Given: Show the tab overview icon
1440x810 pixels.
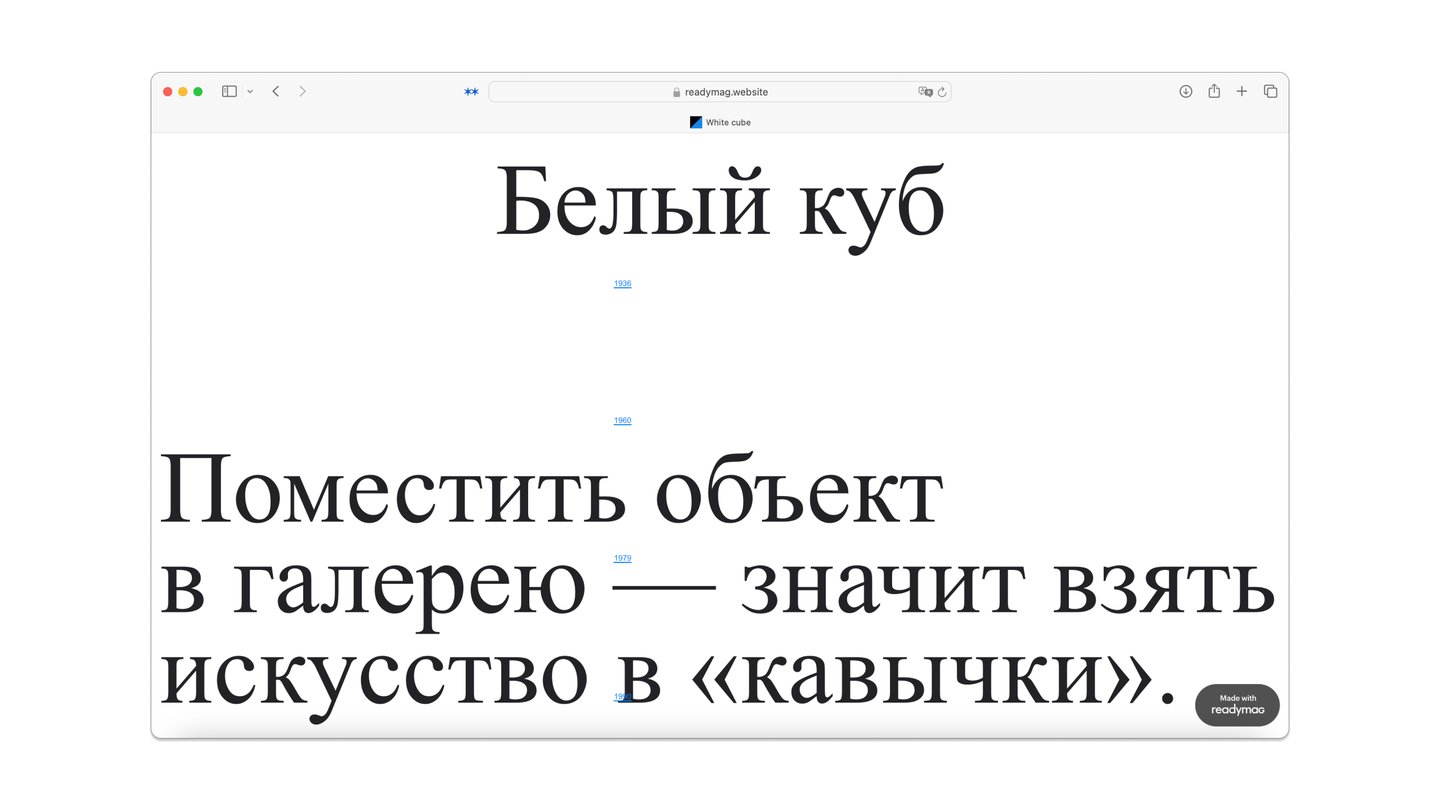Looking at the screenshot, I should click(x=1270, y=91).
